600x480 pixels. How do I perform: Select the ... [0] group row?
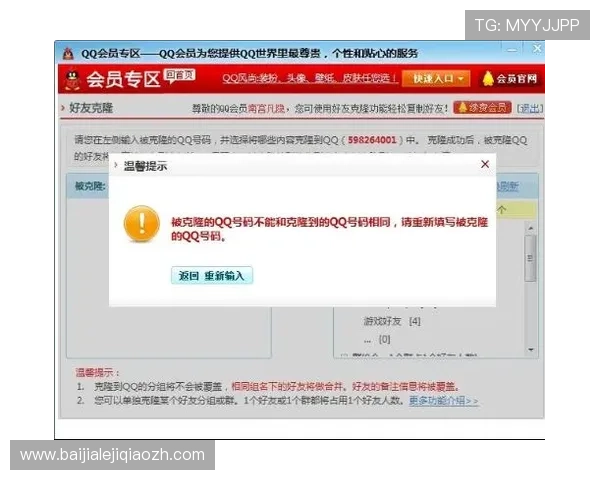click(377, 339)
